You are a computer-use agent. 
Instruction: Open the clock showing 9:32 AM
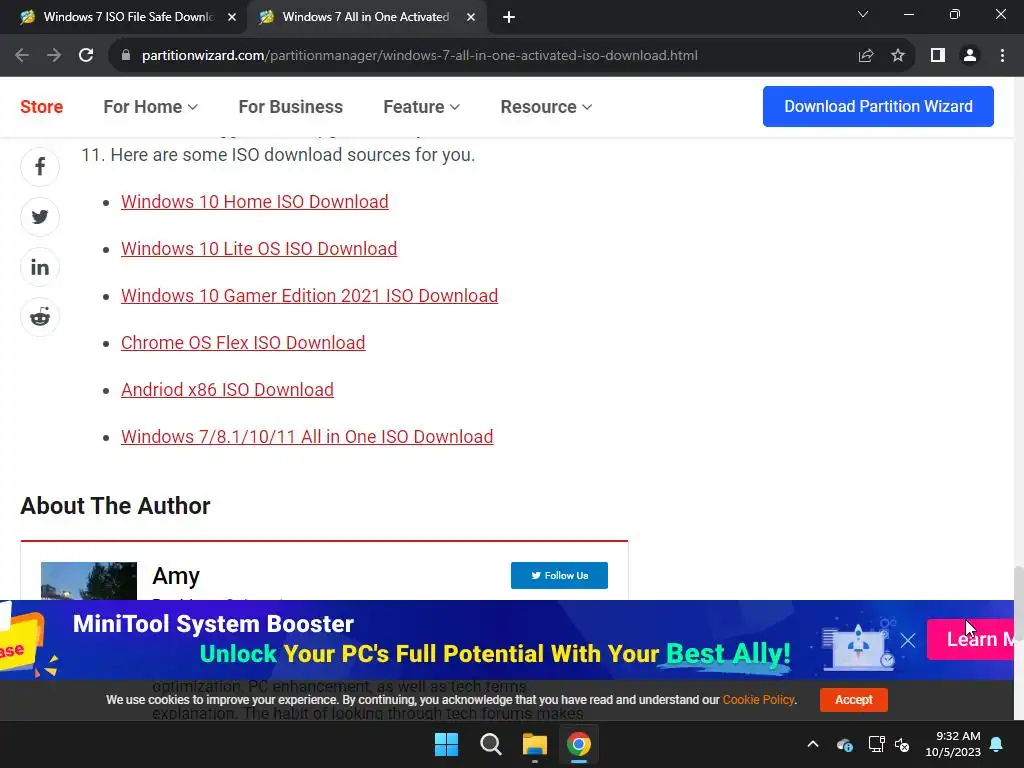click(x=953, y=744)
